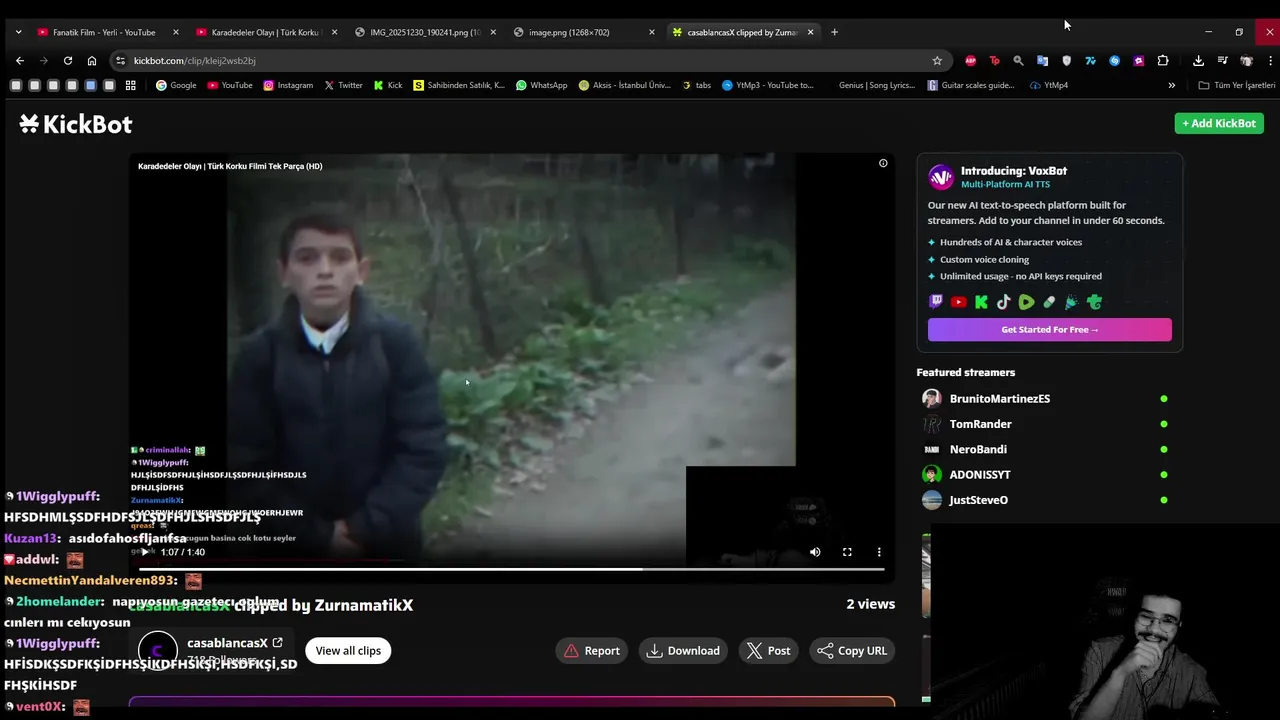The image size is (1280, 720).
Task: Enter fullscreen mode on the video player
Action: pos(847,552)
